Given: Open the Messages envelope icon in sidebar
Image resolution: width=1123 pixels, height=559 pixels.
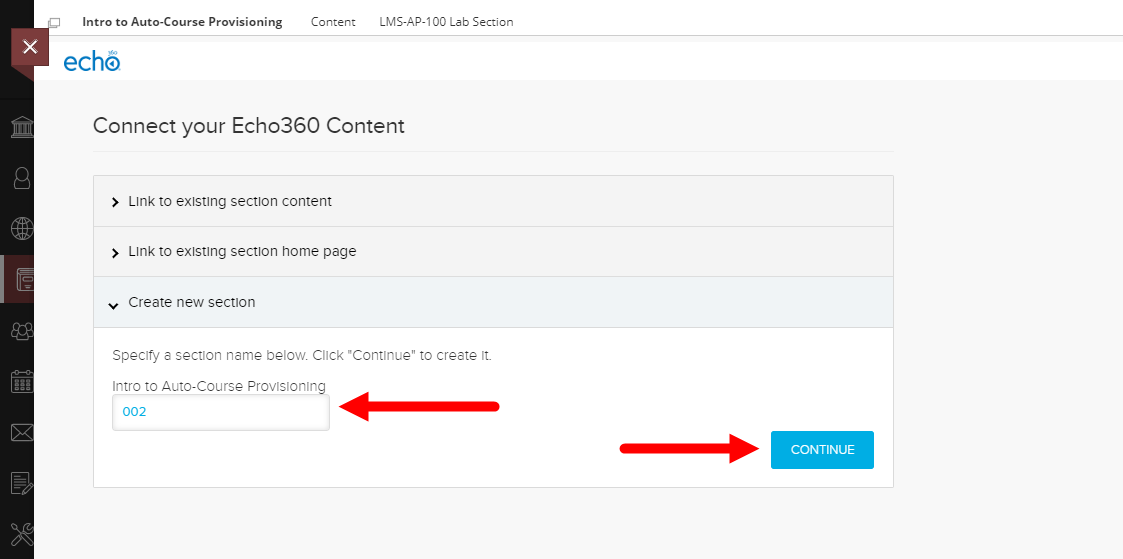Looking at the screenshot, I should point(22,432).
